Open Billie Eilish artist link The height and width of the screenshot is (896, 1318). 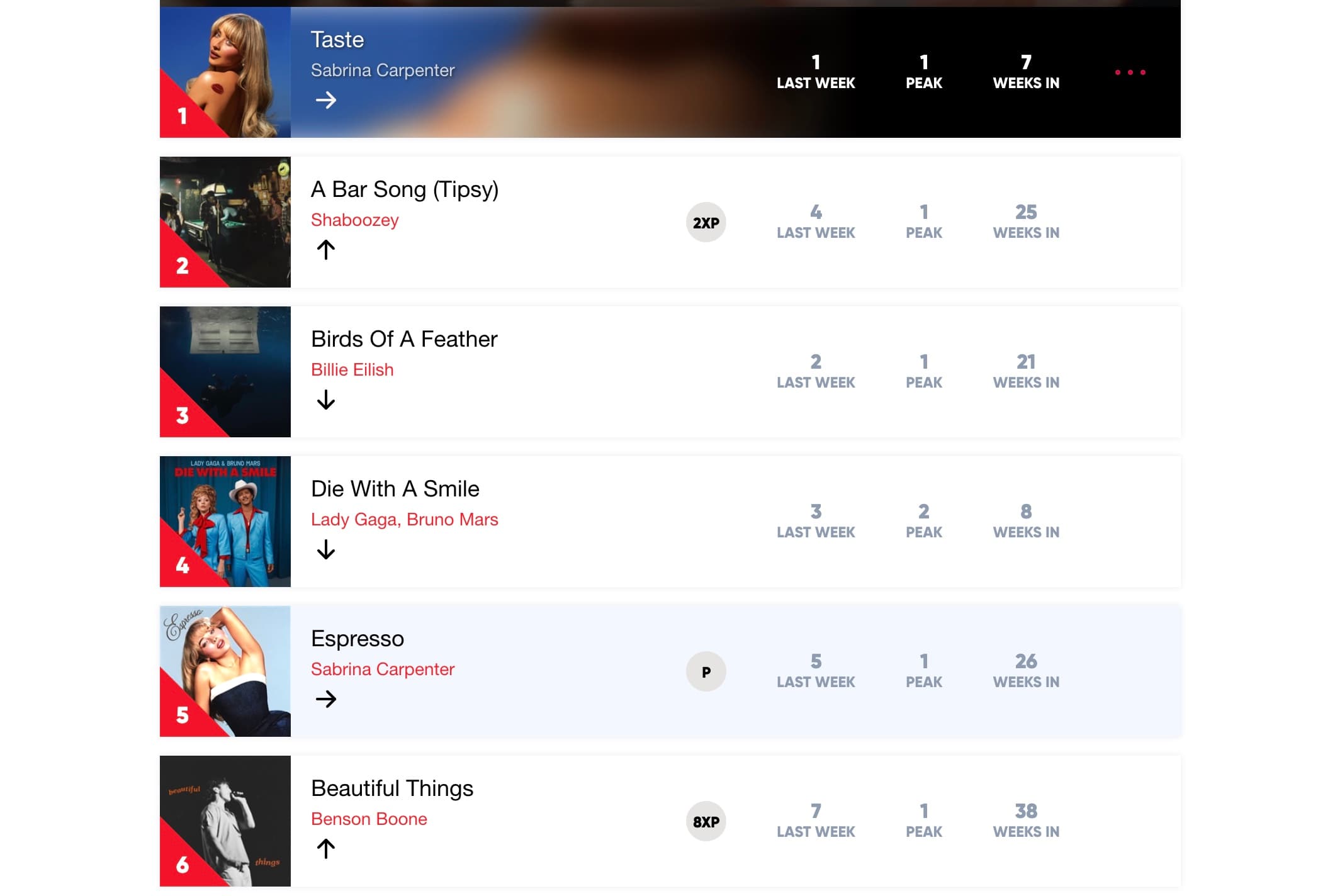coord(352,370)
